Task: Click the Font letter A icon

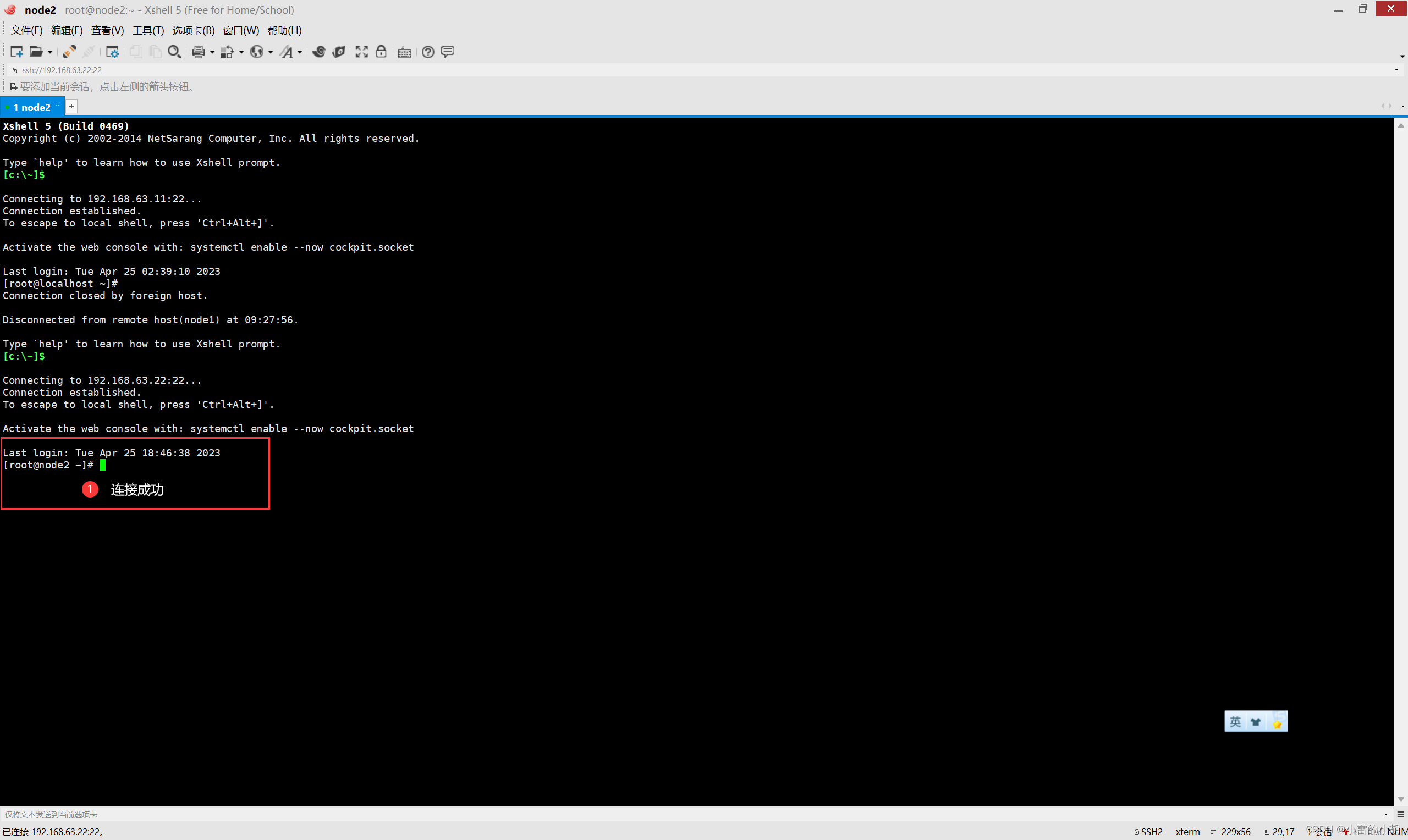Action: pyautogui.click(x=287, y=52)
